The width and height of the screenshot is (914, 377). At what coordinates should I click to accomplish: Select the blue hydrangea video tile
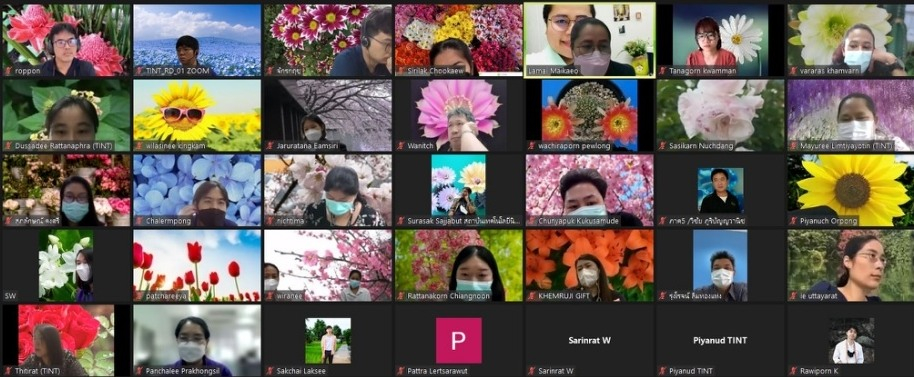coord(197,190)
